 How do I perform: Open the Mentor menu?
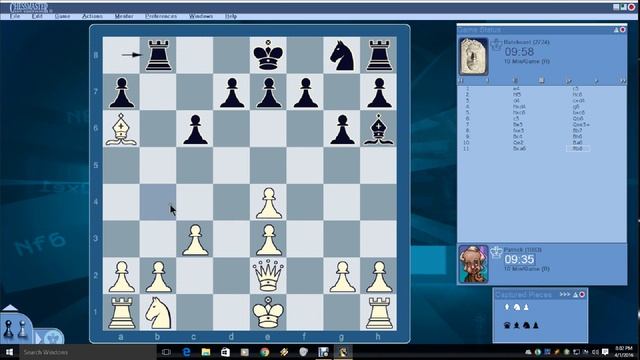pos(124,16)
